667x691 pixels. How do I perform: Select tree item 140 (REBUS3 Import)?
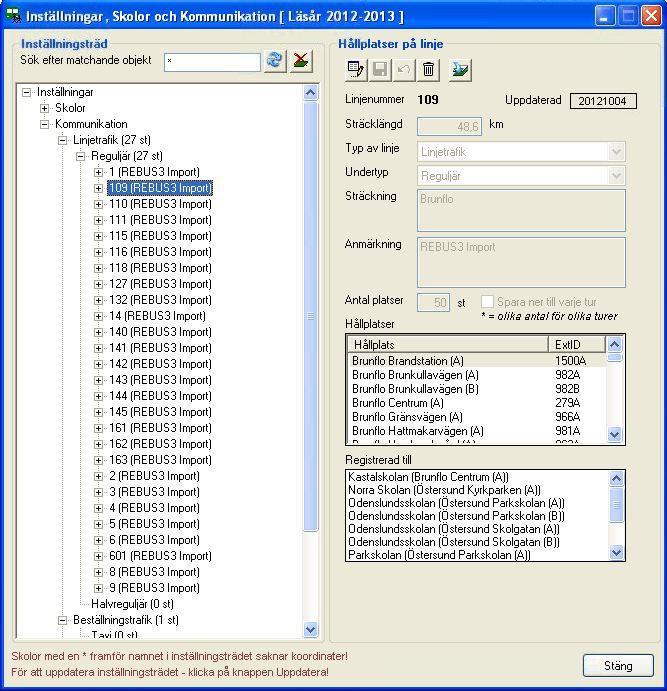[160, 332]
